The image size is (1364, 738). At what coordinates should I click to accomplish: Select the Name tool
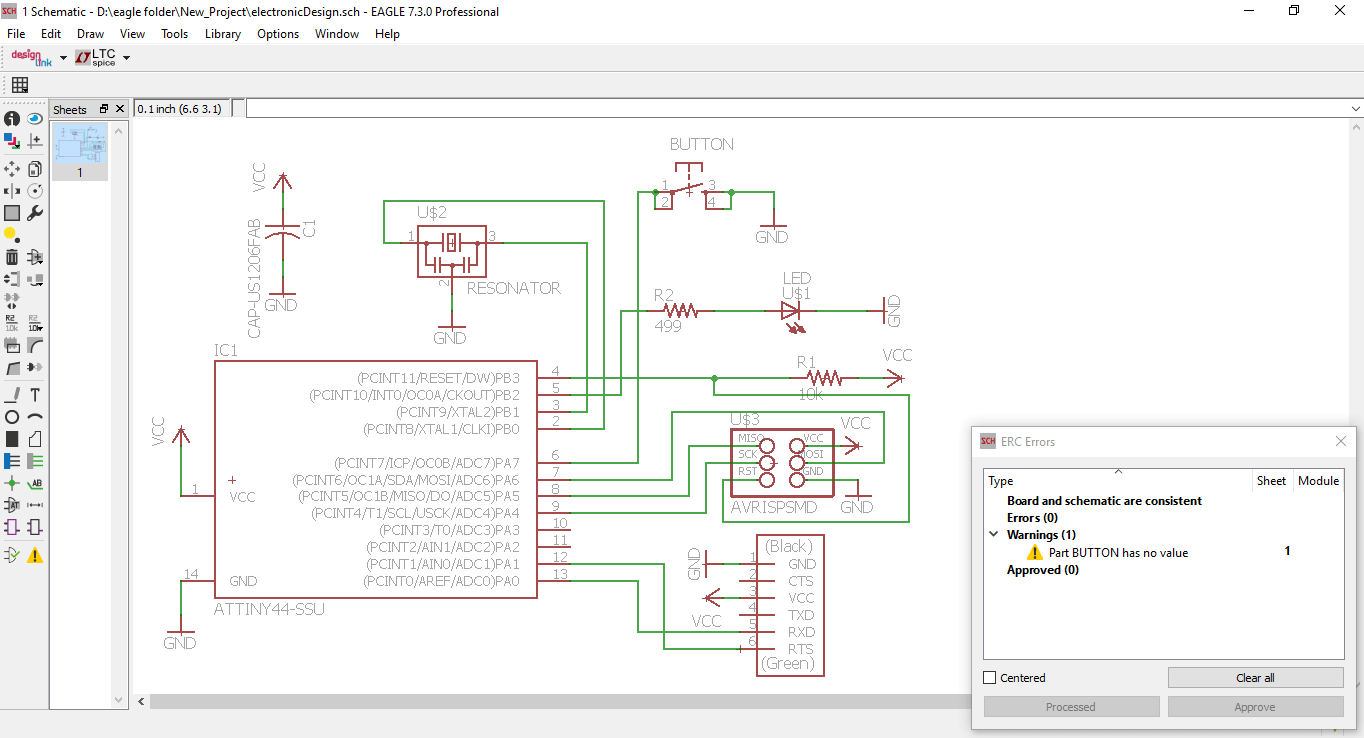tap(12, 323)
